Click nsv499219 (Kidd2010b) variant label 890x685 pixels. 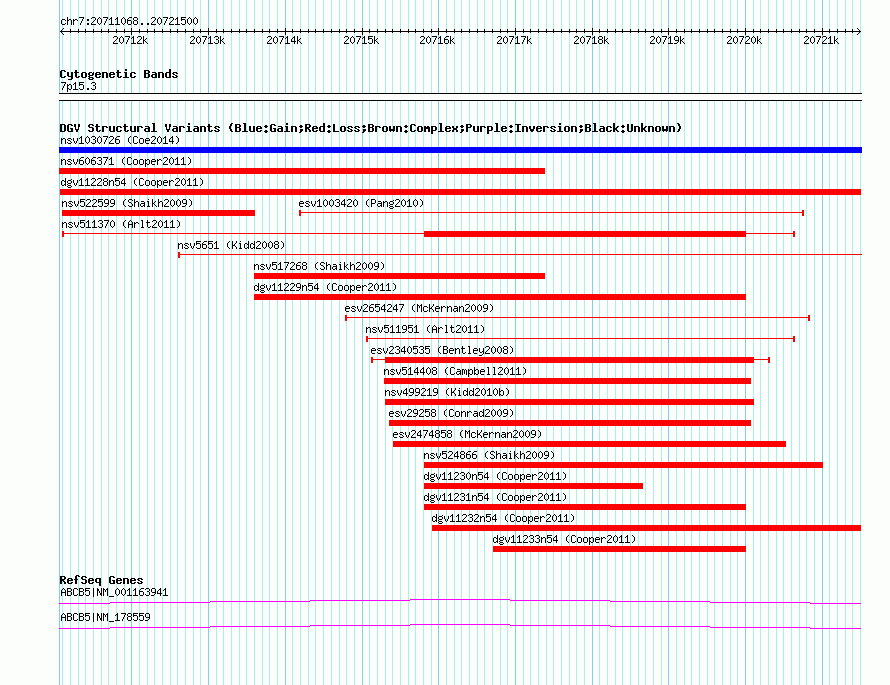click(x=447, y=392)
